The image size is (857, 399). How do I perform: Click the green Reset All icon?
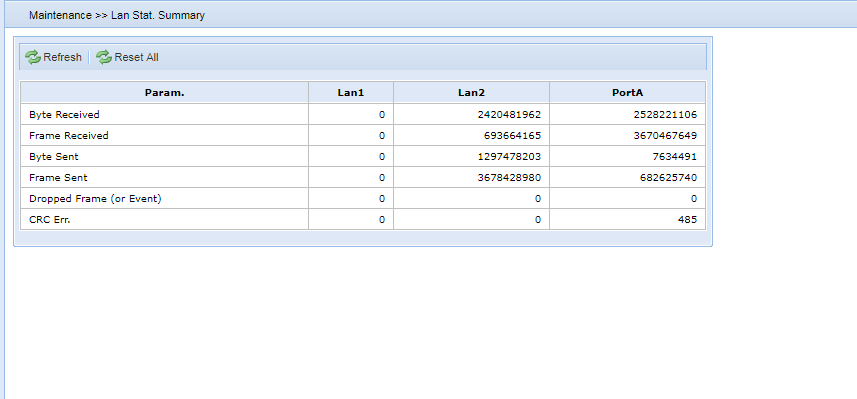coord(104,57)
